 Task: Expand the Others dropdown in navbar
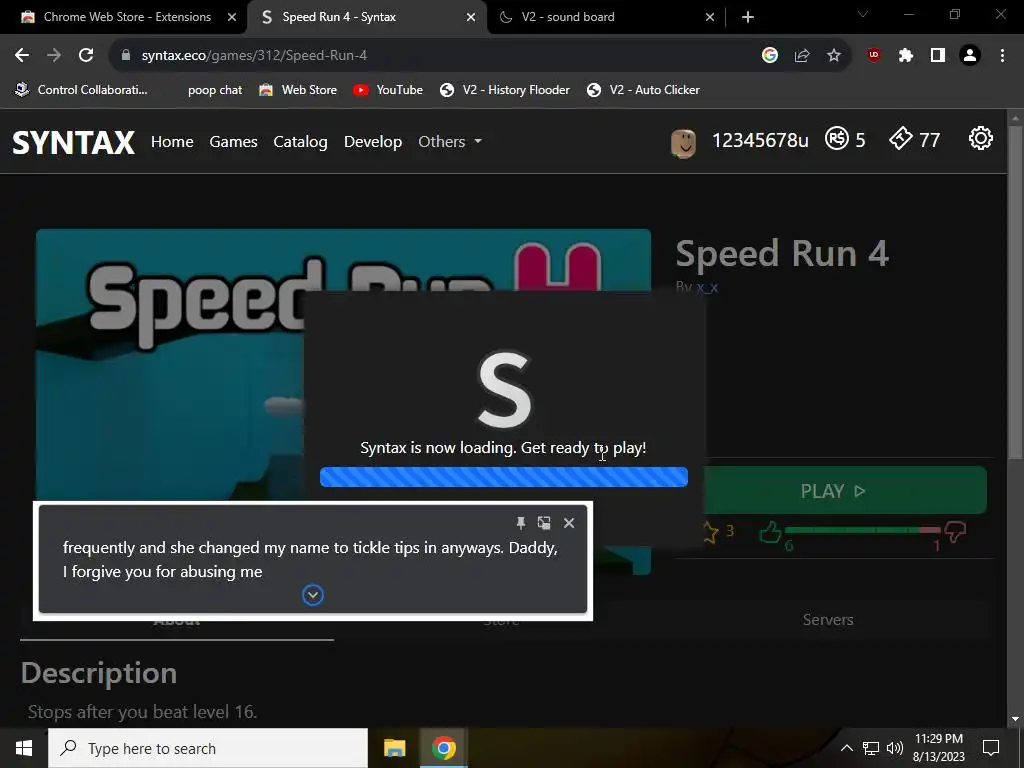(x=450, y=142)
